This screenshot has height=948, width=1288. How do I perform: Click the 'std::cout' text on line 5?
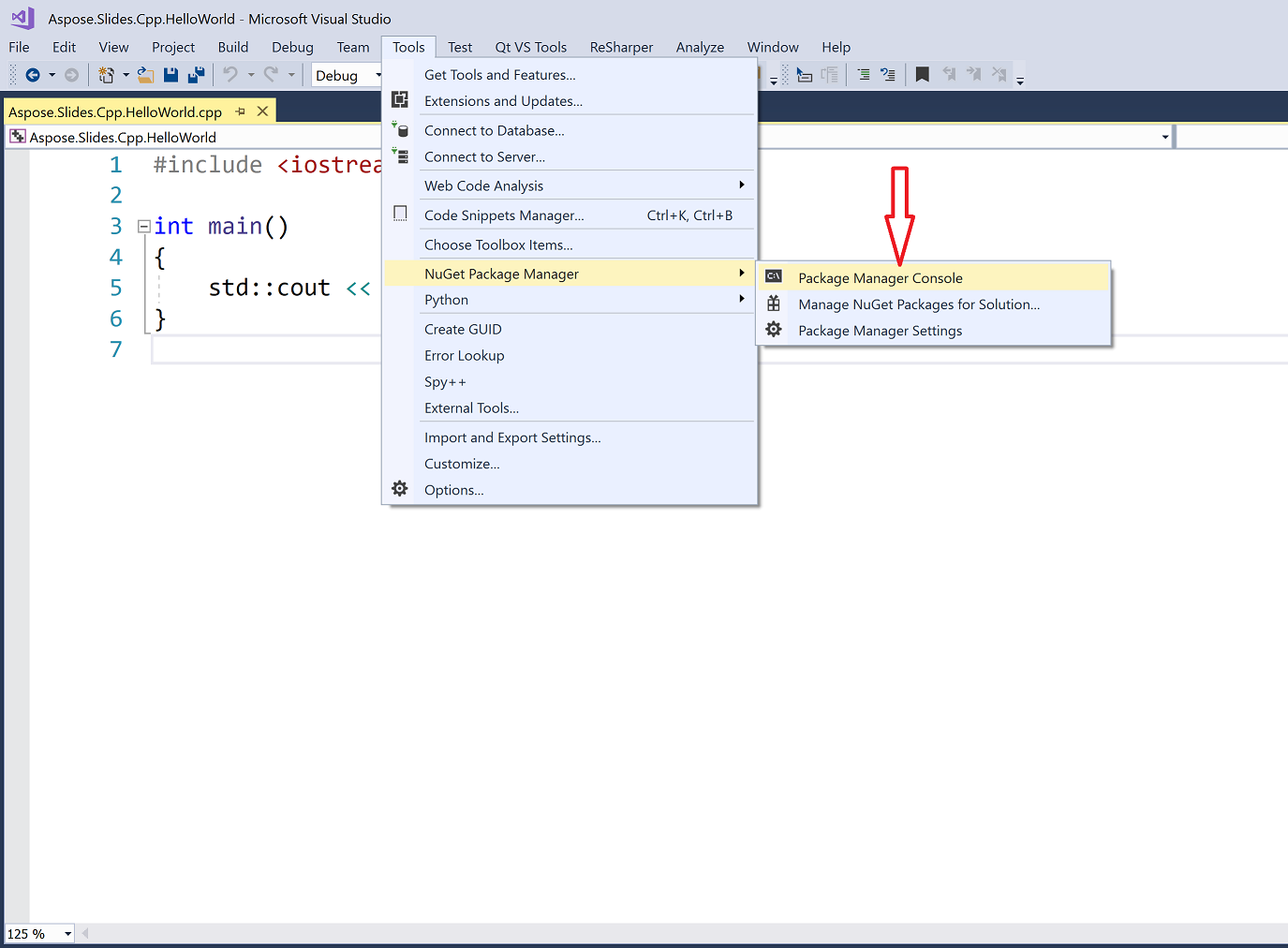point(270,288)
